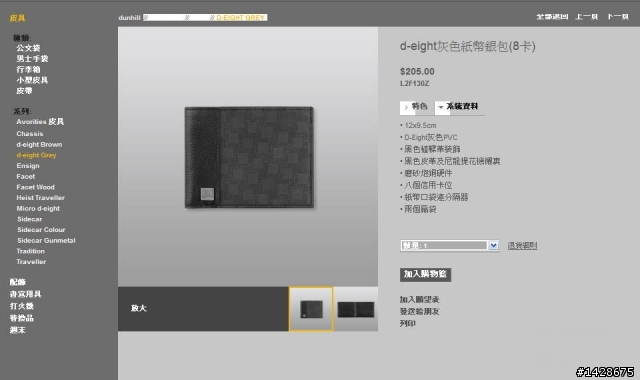Add item to wishlist (加入願望表)
640x380 pixels.
420,300
